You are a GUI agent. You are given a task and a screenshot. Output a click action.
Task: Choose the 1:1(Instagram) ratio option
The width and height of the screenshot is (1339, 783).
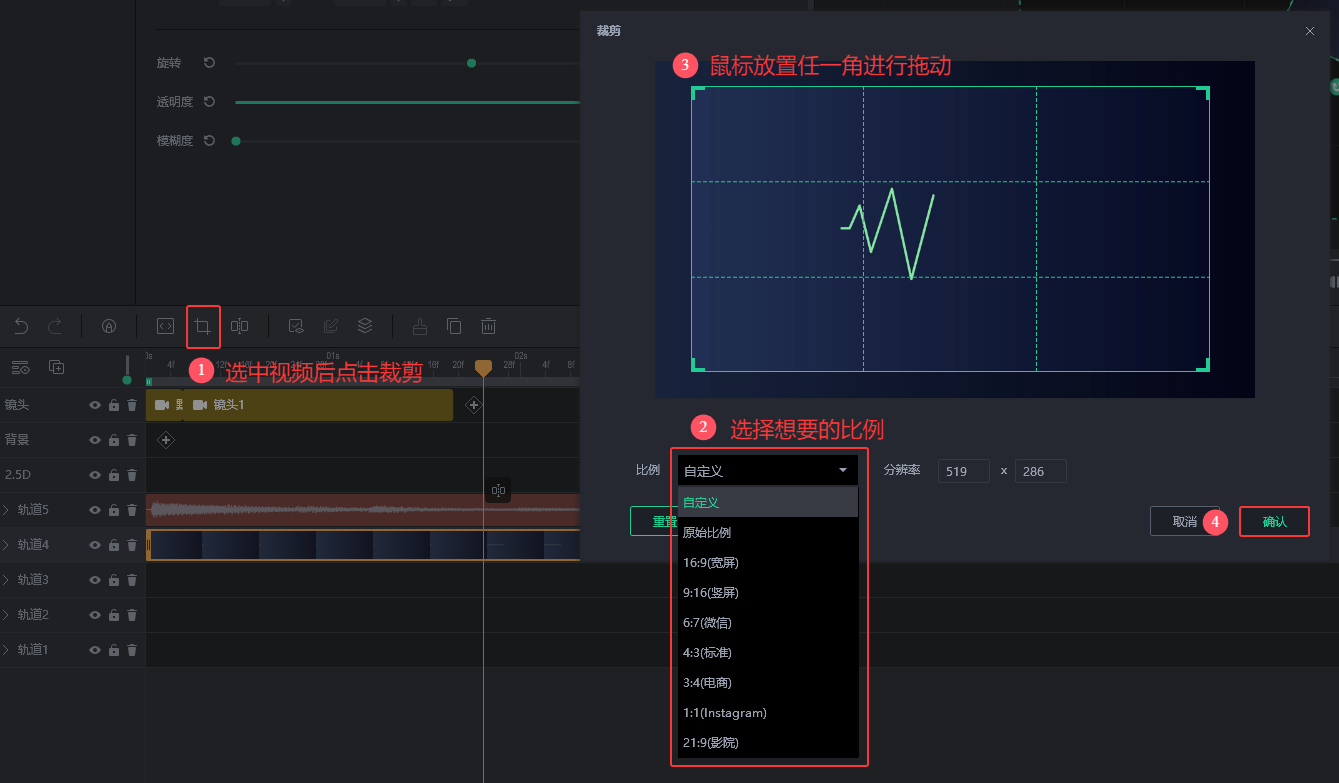(x=724, y=713)
